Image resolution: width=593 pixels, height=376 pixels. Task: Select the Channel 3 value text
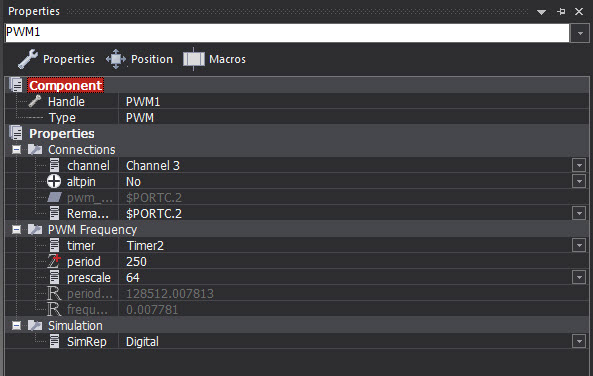click(x=153, y=165)
